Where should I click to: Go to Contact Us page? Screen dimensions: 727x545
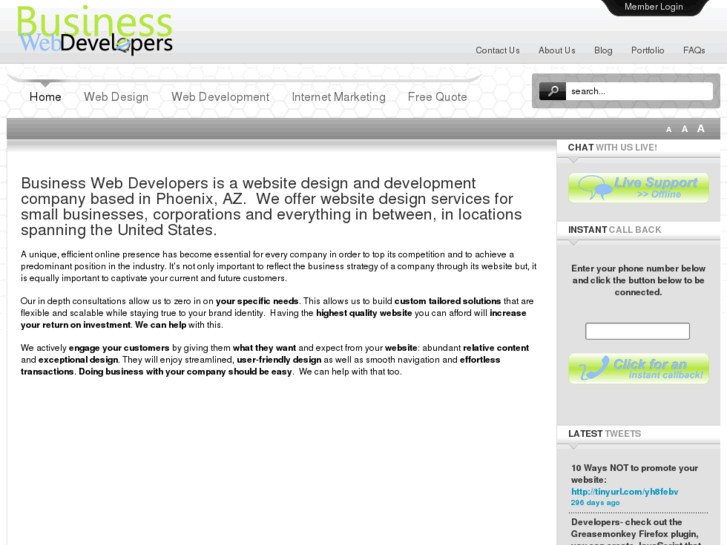[497, 51]
